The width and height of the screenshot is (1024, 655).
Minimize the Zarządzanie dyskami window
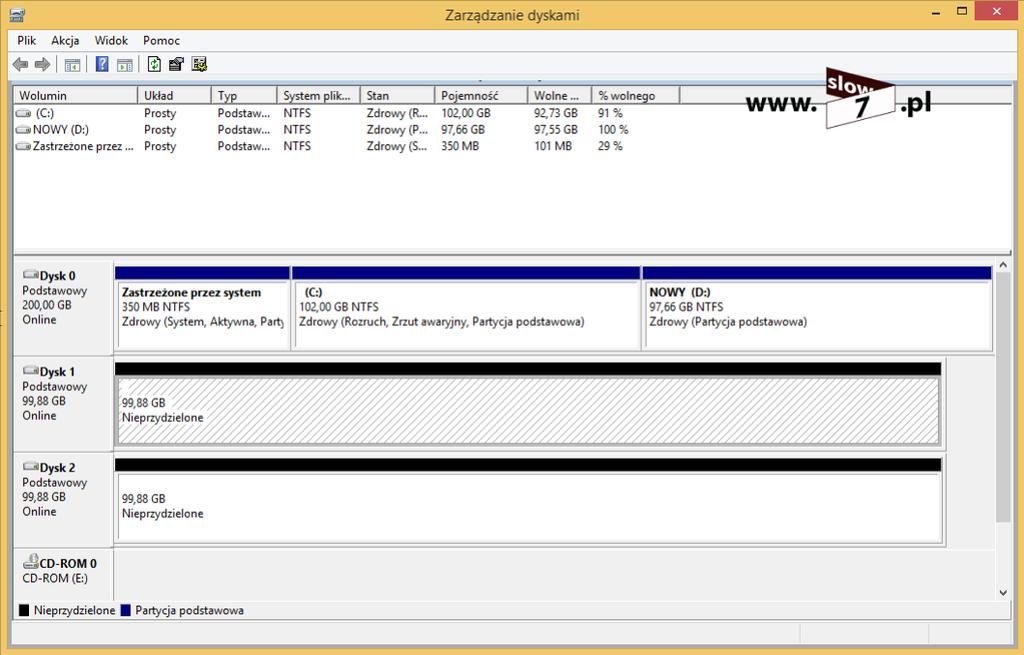pos(936,11)
